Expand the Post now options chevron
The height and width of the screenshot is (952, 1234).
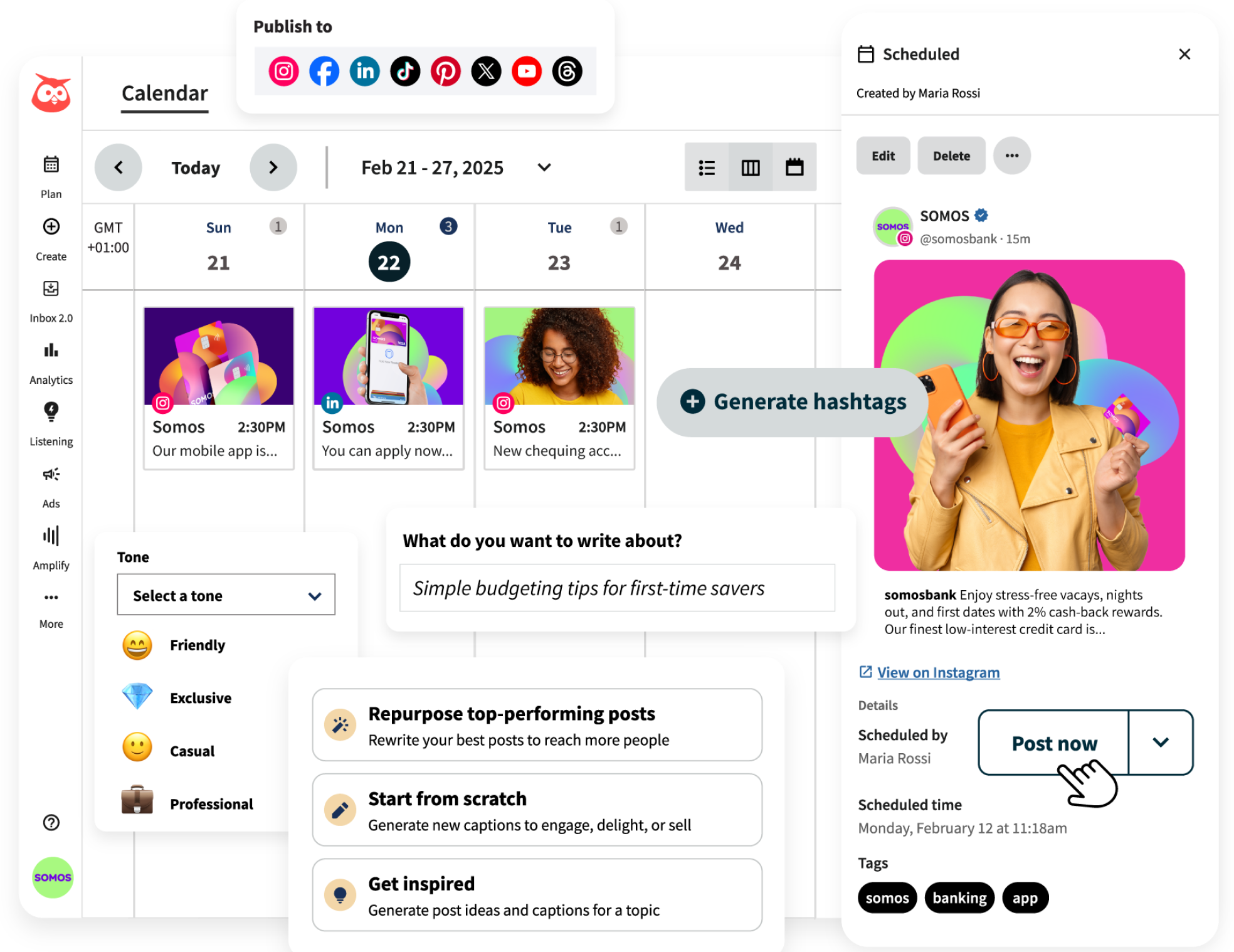pyautogui.click(x=1160, y=743)
